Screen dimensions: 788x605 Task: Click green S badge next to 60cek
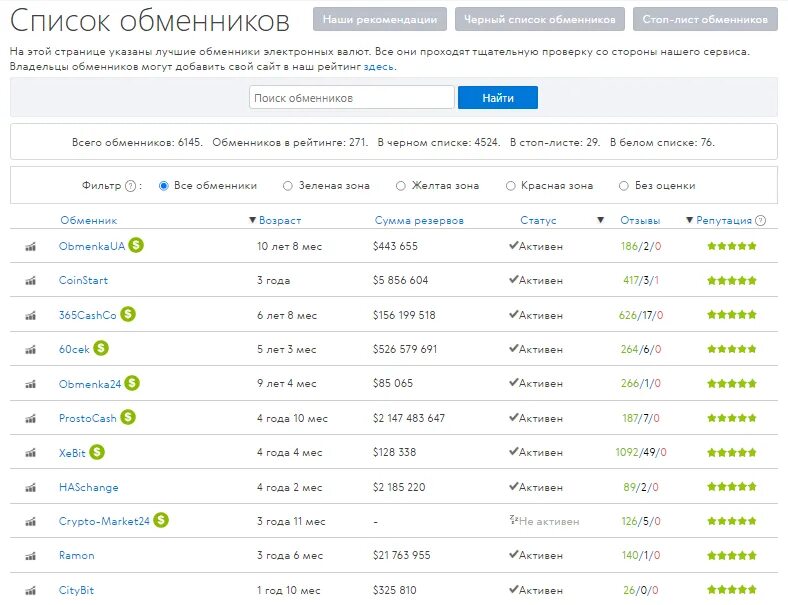coord(101,348)
